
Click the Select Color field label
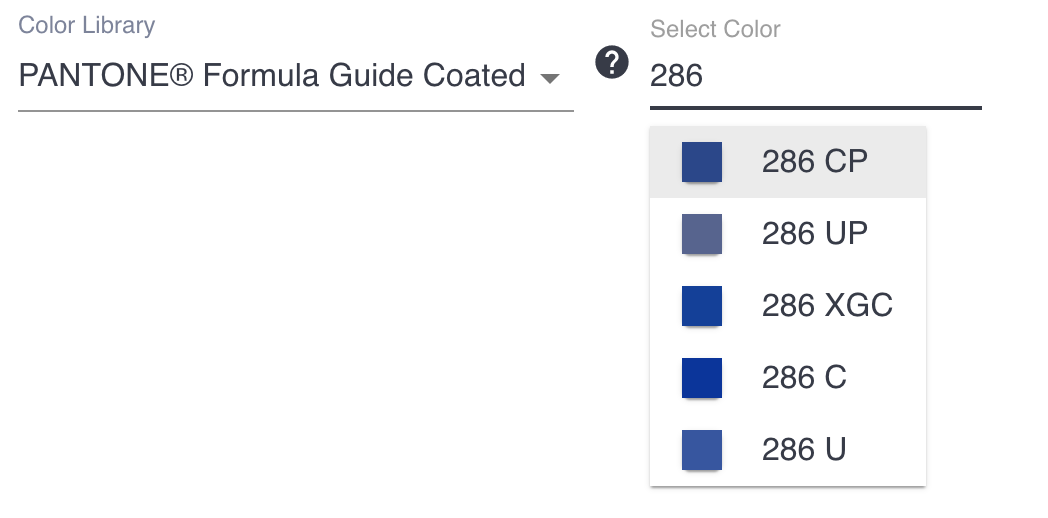(x=715, y=30)
